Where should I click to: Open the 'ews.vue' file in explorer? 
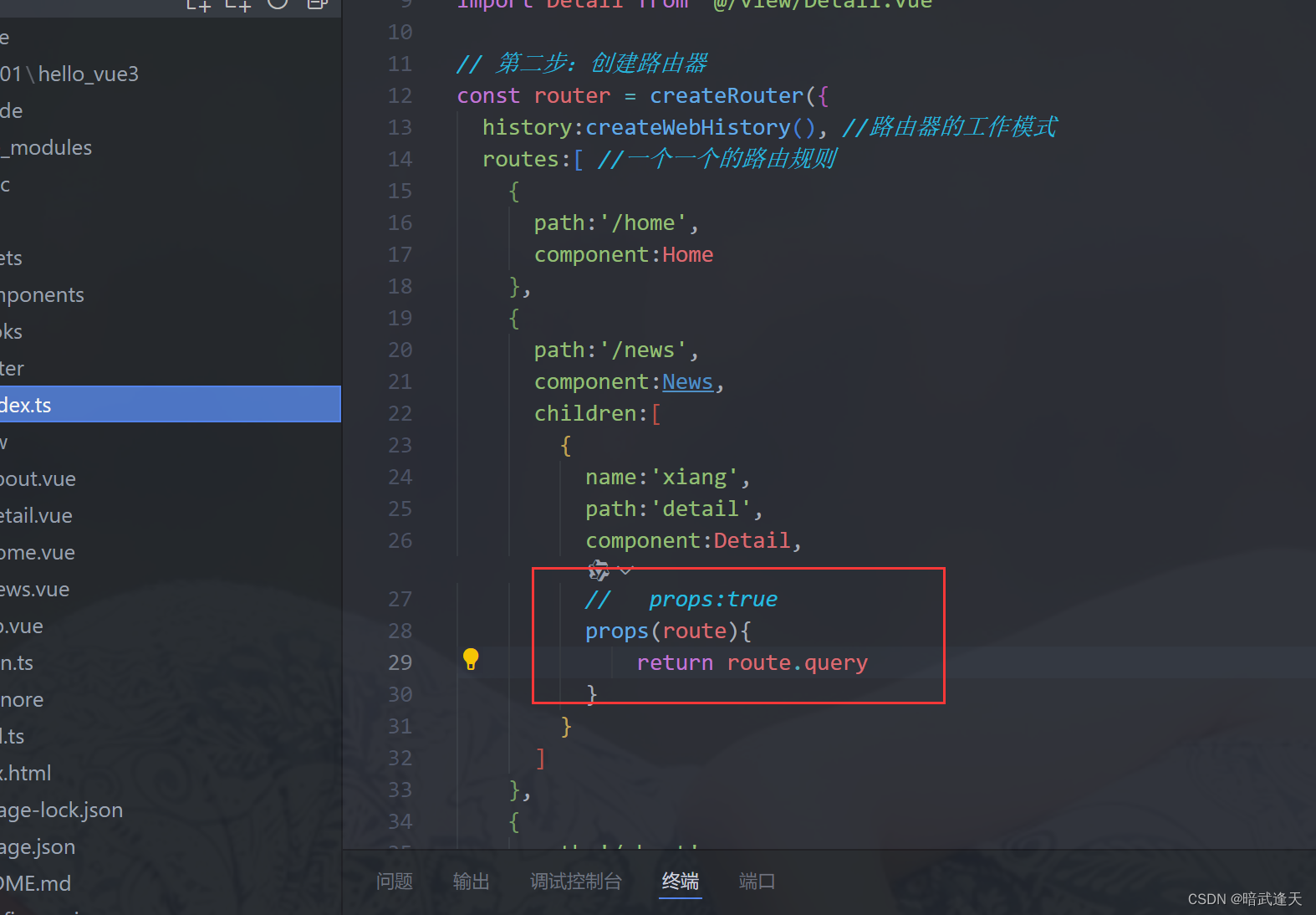coord(171,589)
